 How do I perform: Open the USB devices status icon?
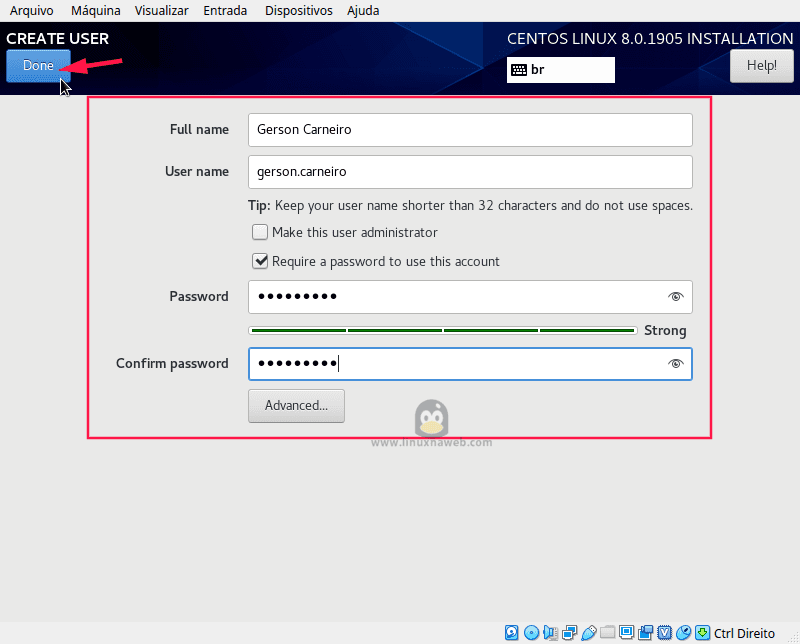click(x=588, y=633)
